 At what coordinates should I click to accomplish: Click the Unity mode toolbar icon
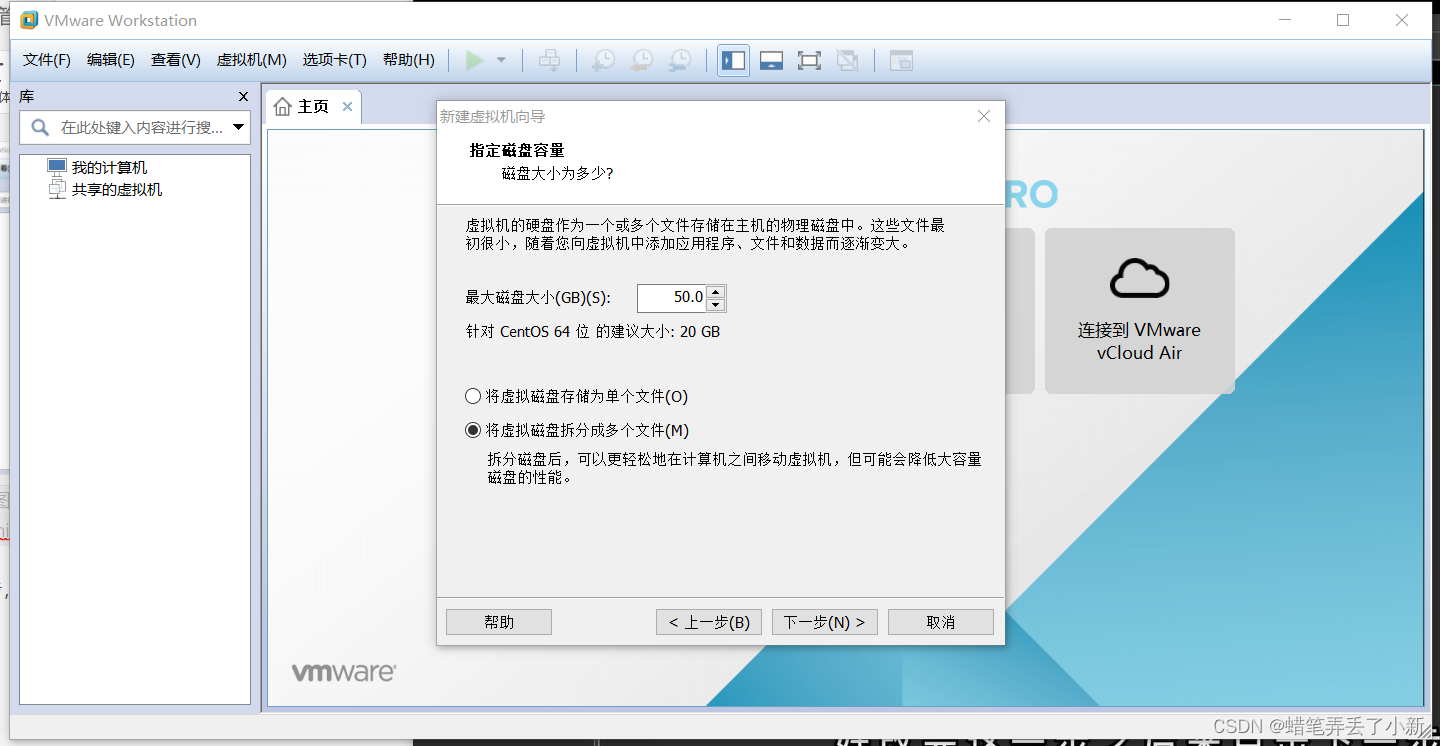click(847, 61)
